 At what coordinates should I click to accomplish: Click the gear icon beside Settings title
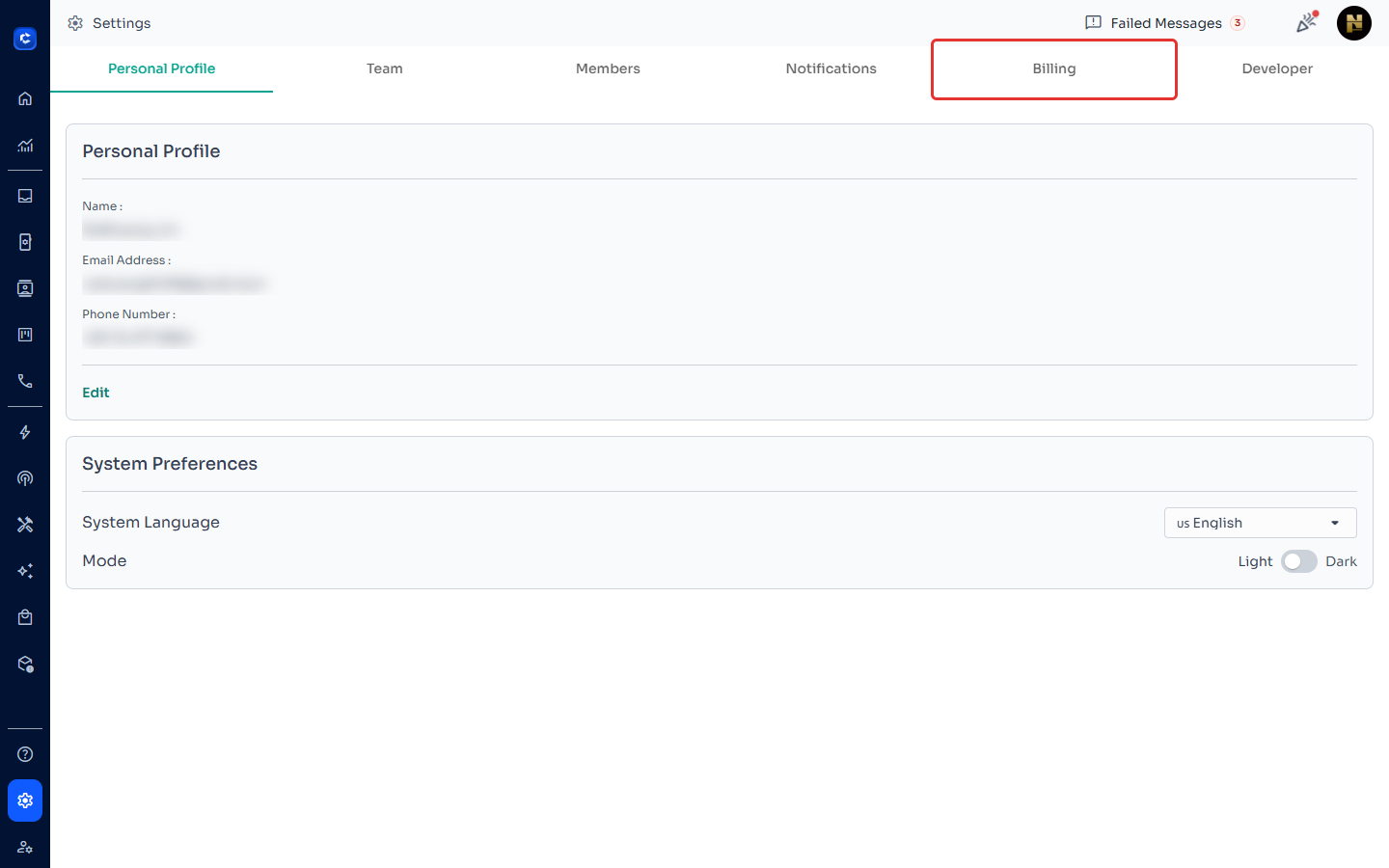[75, 23]
